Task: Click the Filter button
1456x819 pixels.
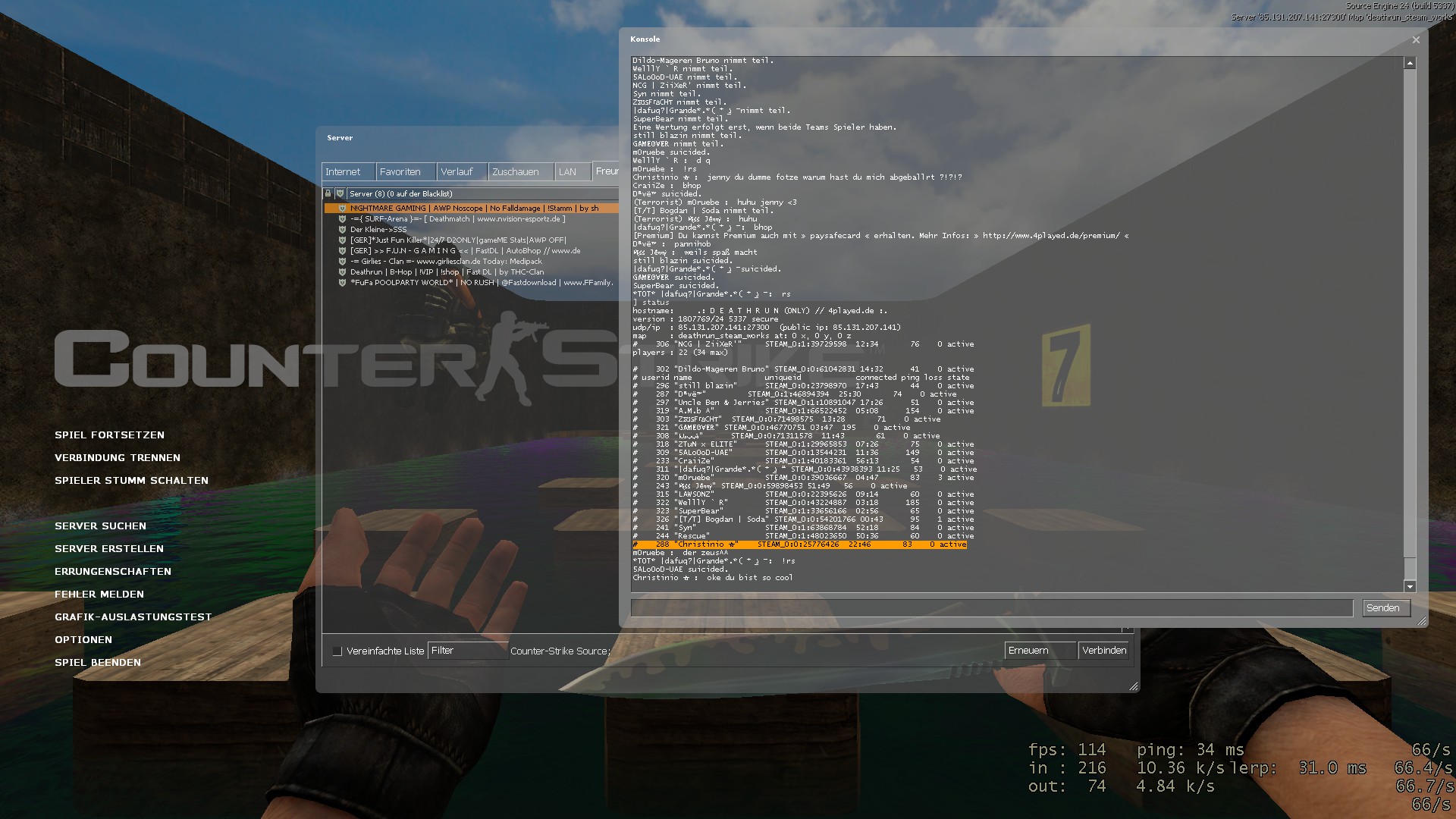Action: point(467,651)
